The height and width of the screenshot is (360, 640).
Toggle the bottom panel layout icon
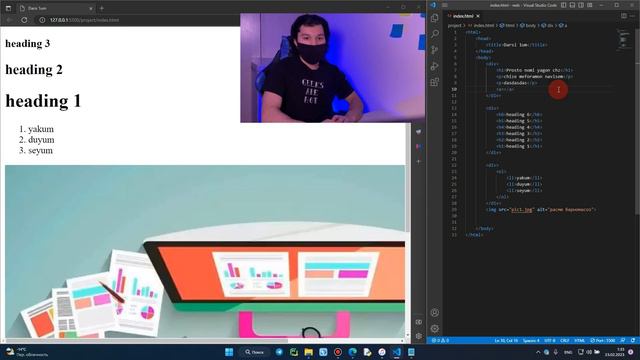[572, 5]
